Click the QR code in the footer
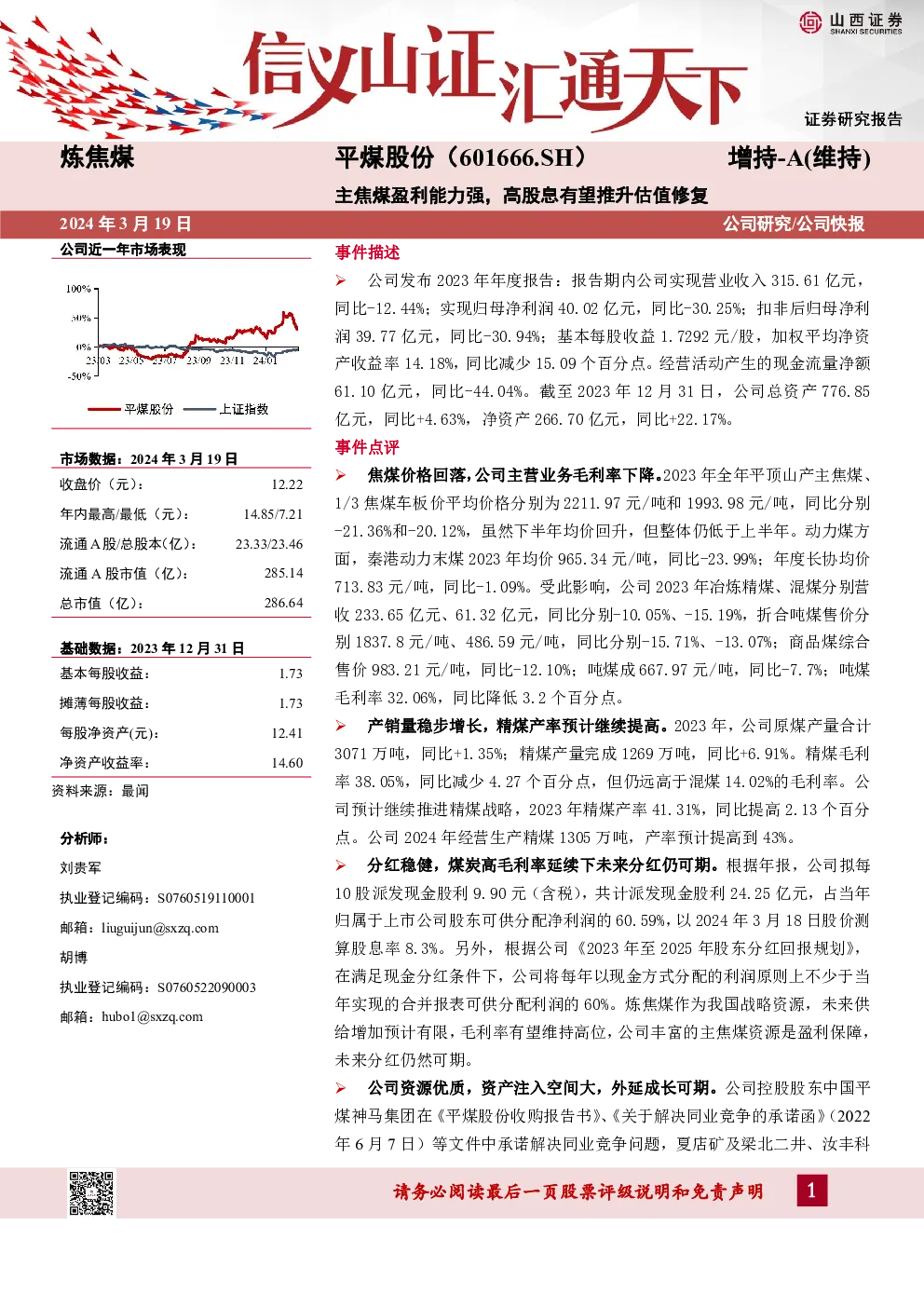This screenshot has height=1307, width=924. (x=91, y=1192)
